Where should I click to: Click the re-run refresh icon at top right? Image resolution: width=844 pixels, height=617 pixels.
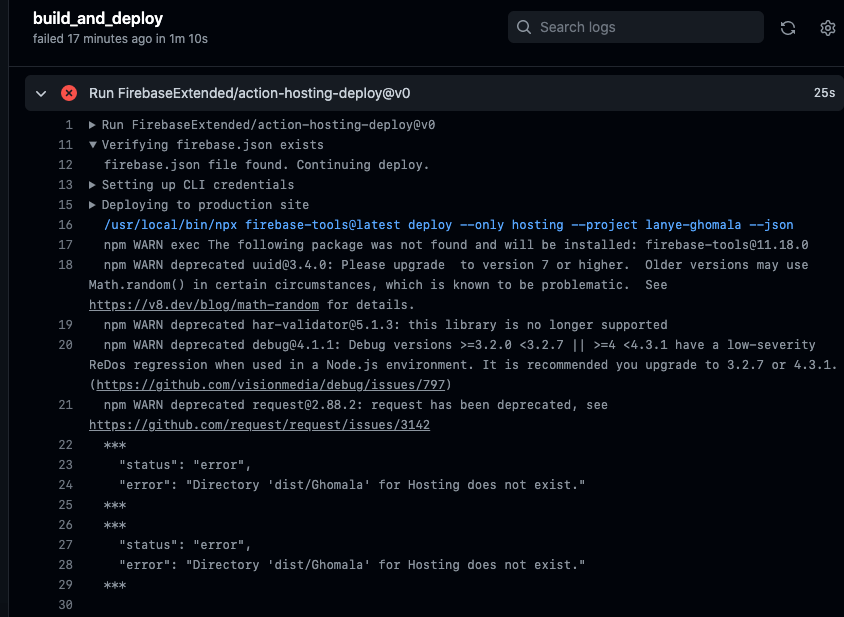[x=787, y=28]
